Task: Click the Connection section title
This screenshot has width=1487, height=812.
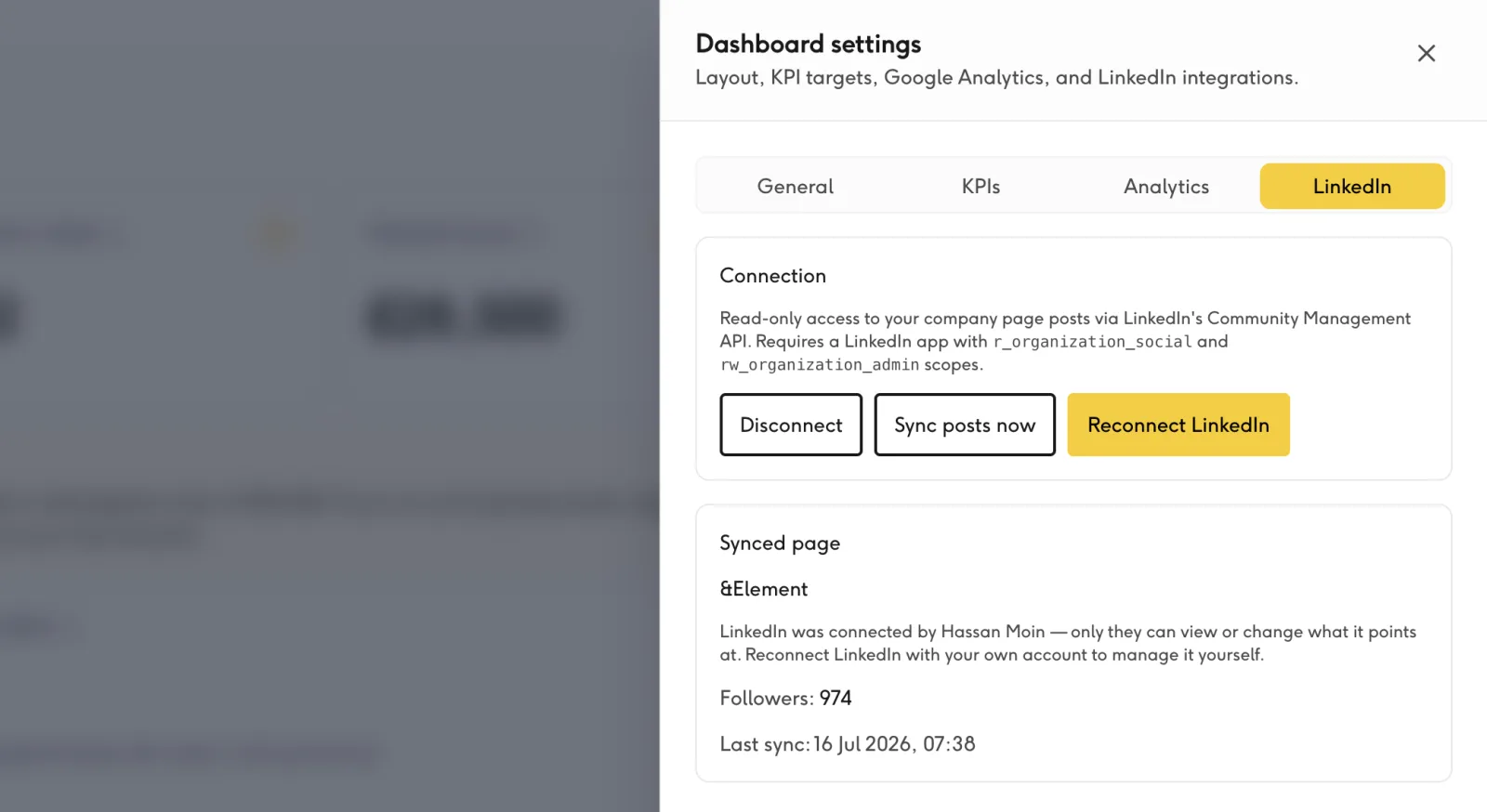Action: pyautogui.click(x=773, y=276)
